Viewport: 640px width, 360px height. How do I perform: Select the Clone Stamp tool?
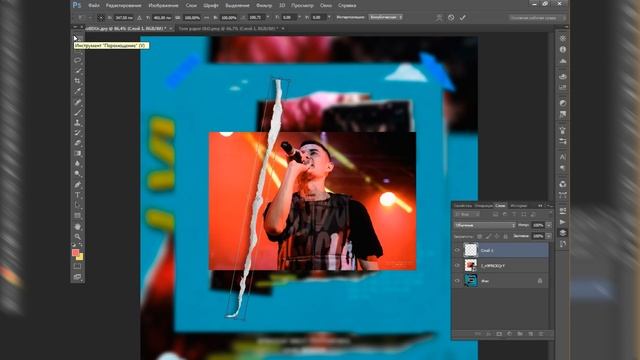(x=77, y=122)
